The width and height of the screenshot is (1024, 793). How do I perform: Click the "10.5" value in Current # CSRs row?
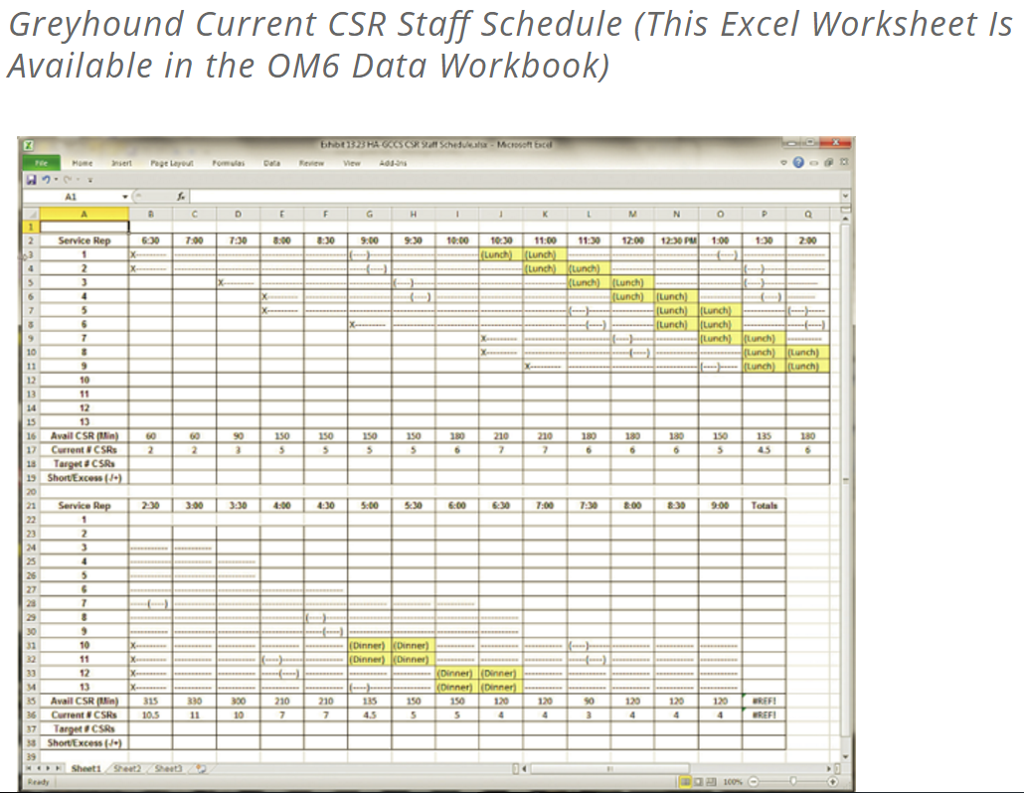(x=150, y=715)
